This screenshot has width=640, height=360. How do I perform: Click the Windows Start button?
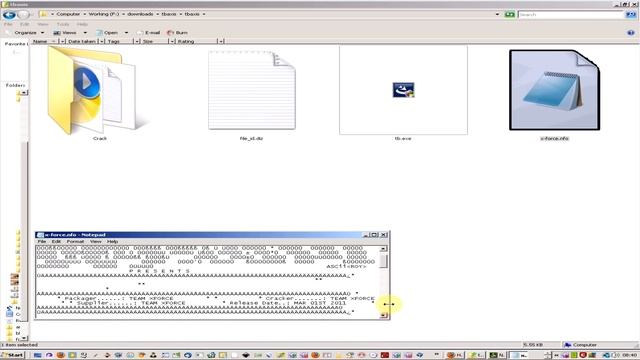click(x=13, y=355)
